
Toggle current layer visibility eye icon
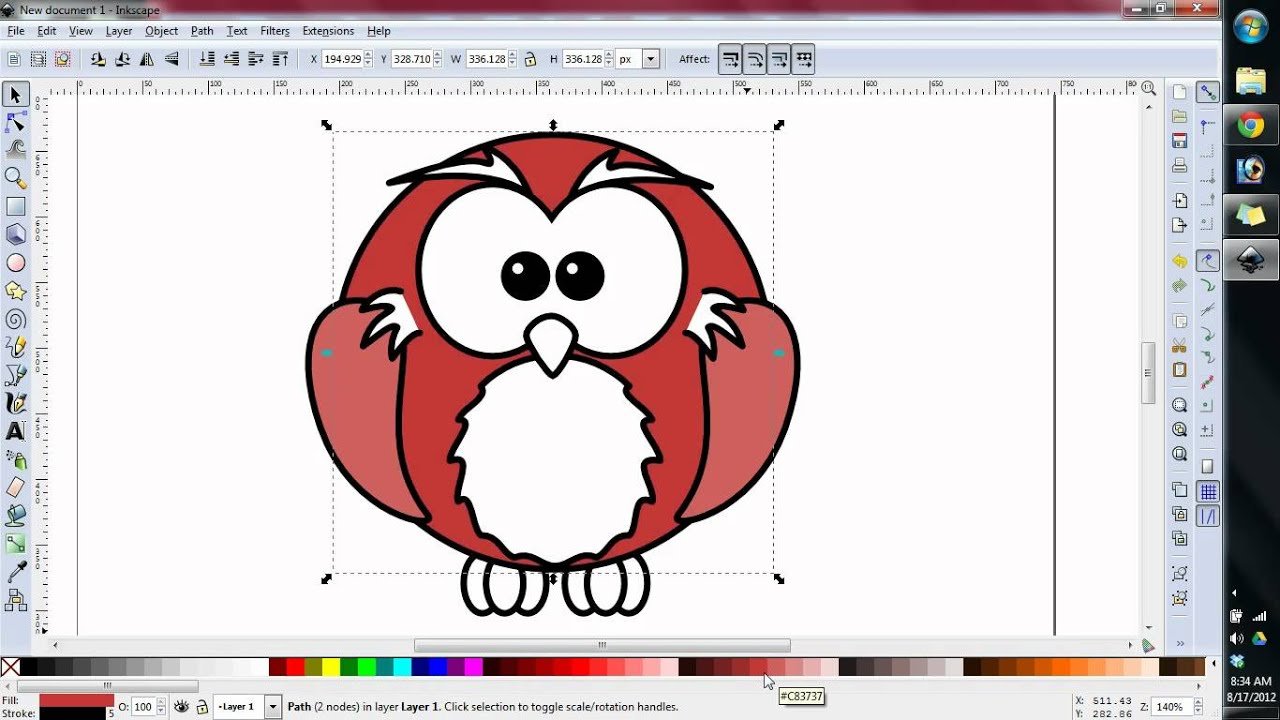[x=181, y=706]
